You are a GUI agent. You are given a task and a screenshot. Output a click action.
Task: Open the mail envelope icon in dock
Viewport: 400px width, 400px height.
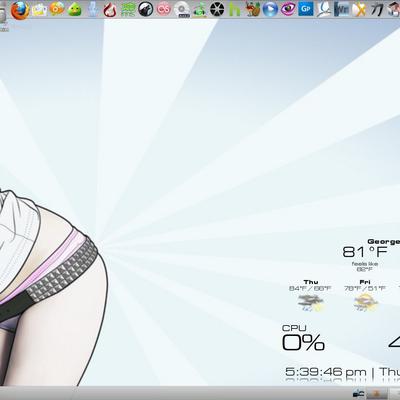[39, 10]
